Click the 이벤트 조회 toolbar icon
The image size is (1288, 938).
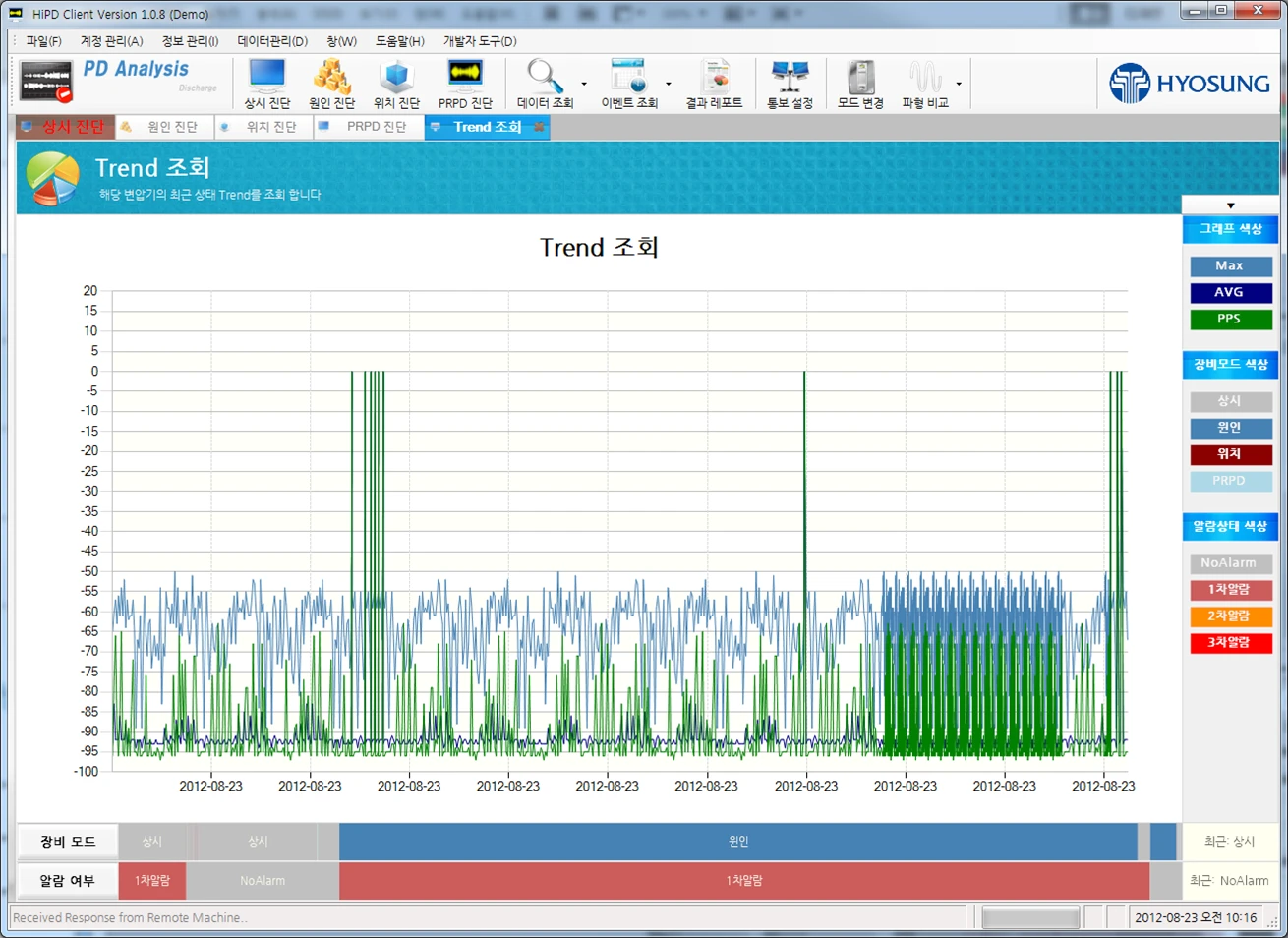pos(629,84)
